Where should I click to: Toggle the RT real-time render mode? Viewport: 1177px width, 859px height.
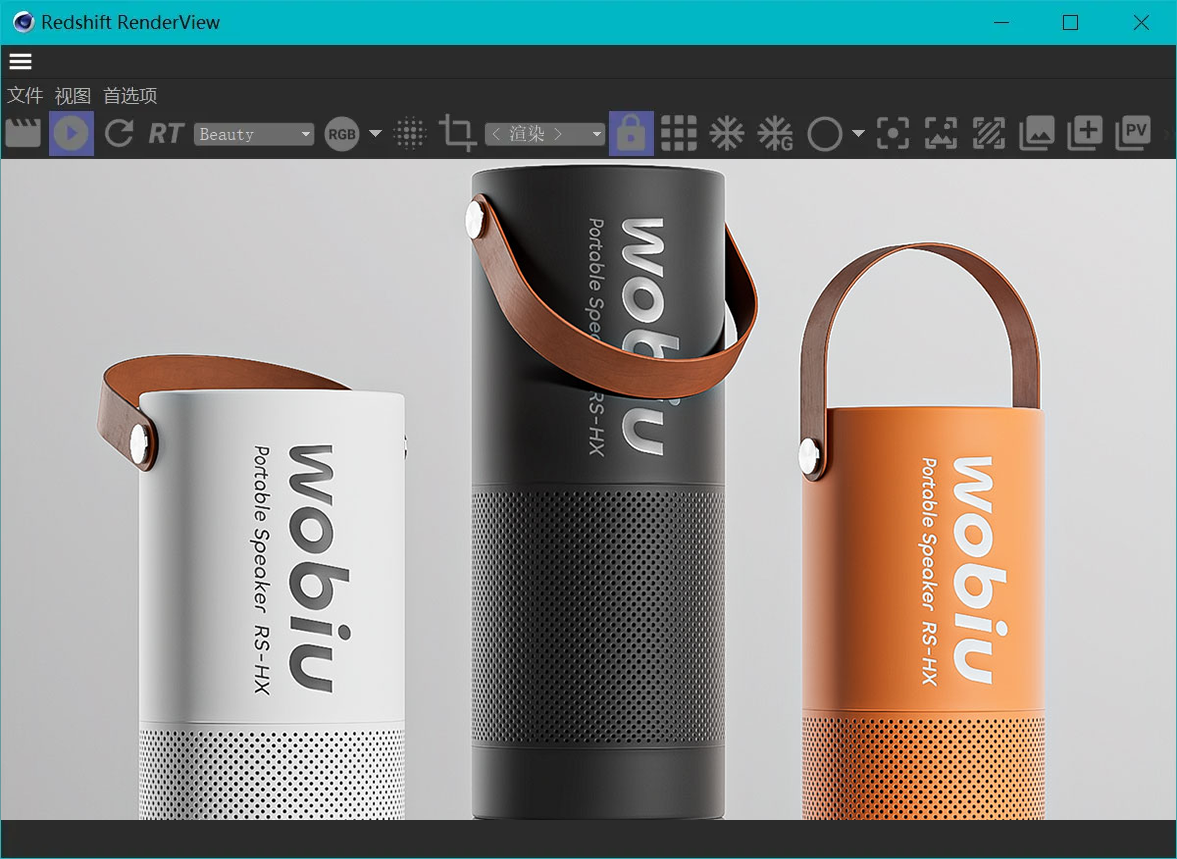[x=165, y=134]
